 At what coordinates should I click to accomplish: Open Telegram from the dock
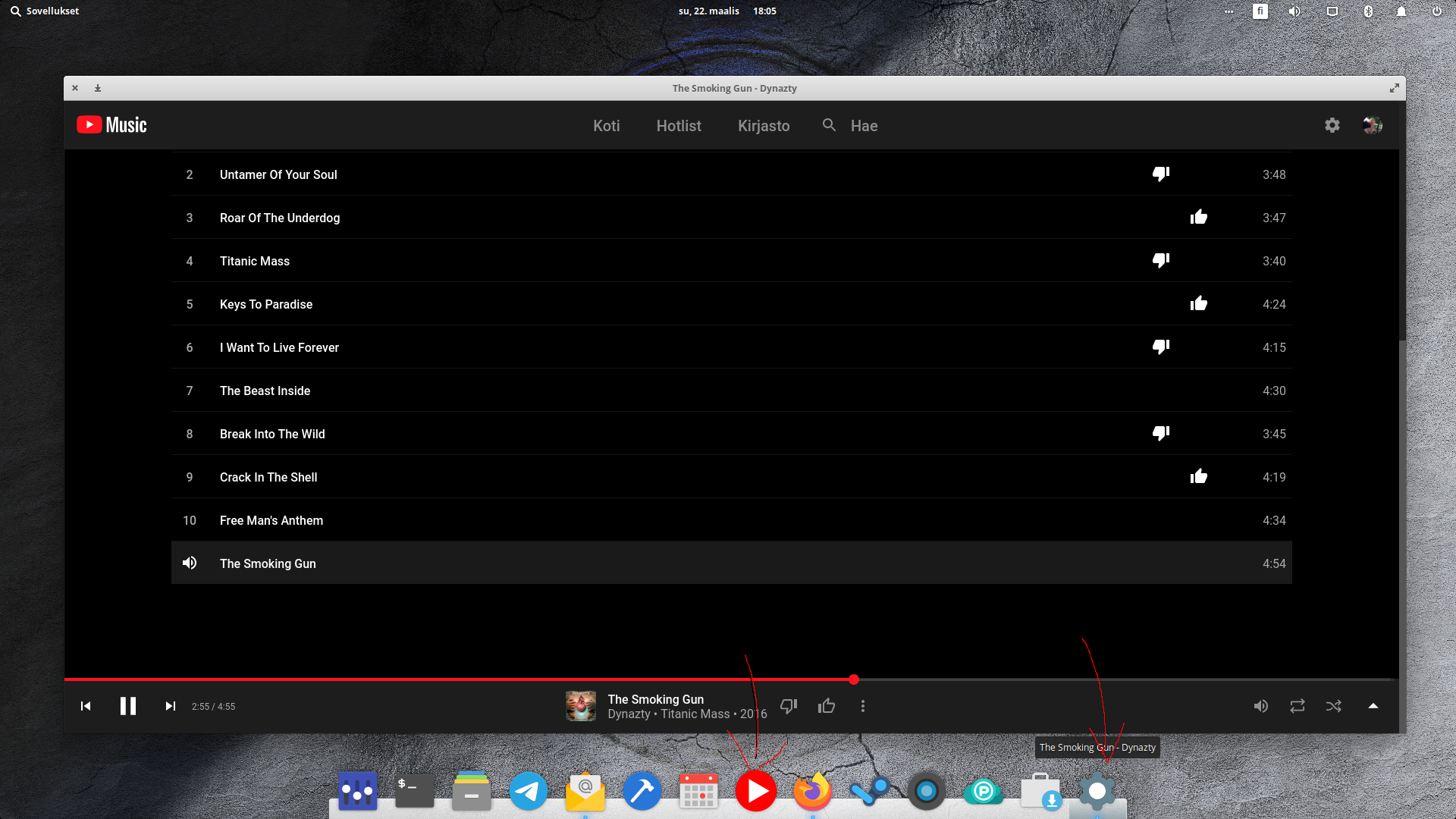(529, 791)
